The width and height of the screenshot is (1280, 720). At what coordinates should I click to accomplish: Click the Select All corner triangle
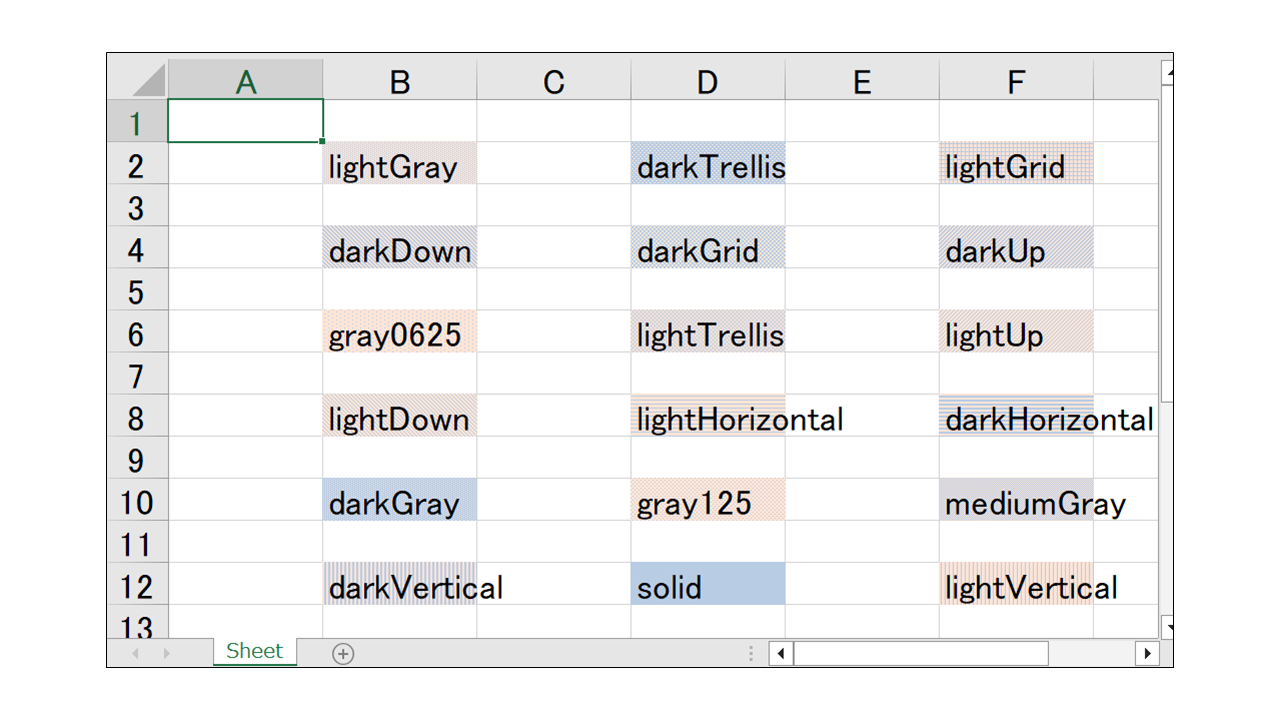point(147,80)
